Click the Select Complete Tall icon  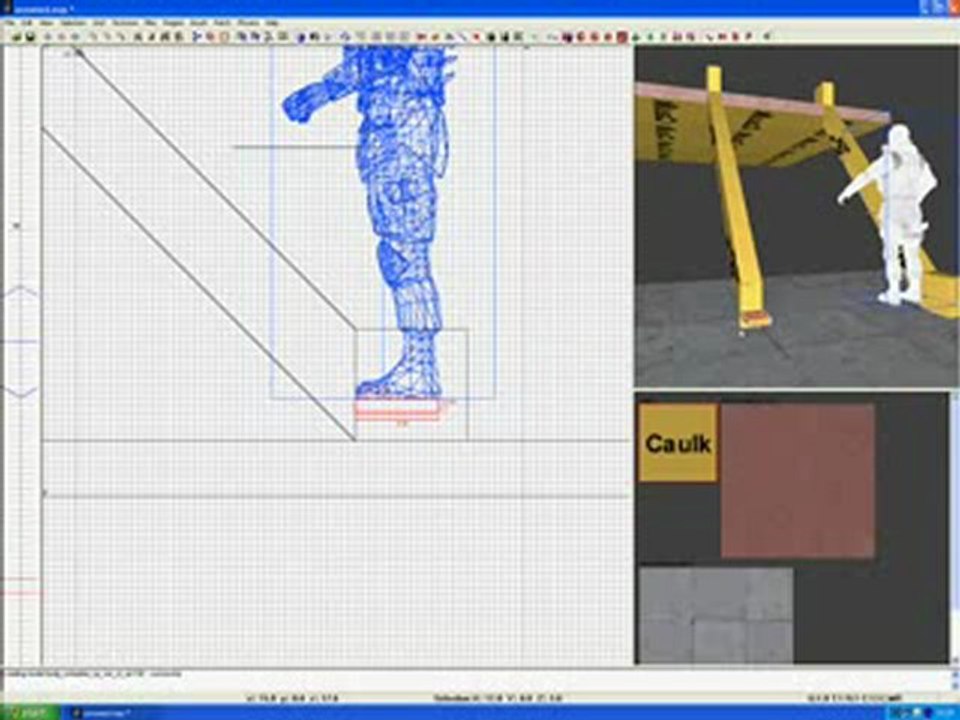140,37
